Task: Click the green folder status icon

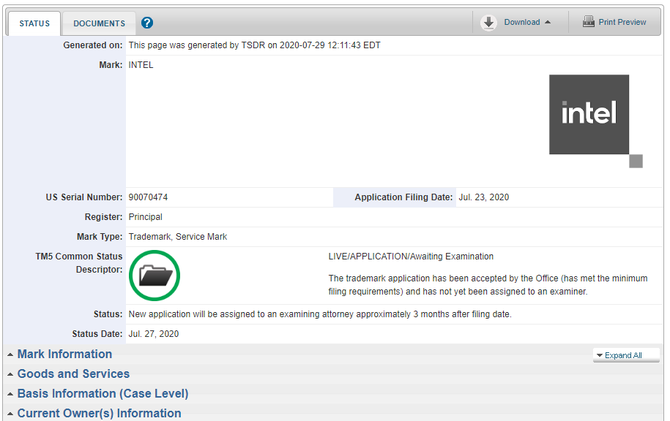Action: click(x=154, y=275)
